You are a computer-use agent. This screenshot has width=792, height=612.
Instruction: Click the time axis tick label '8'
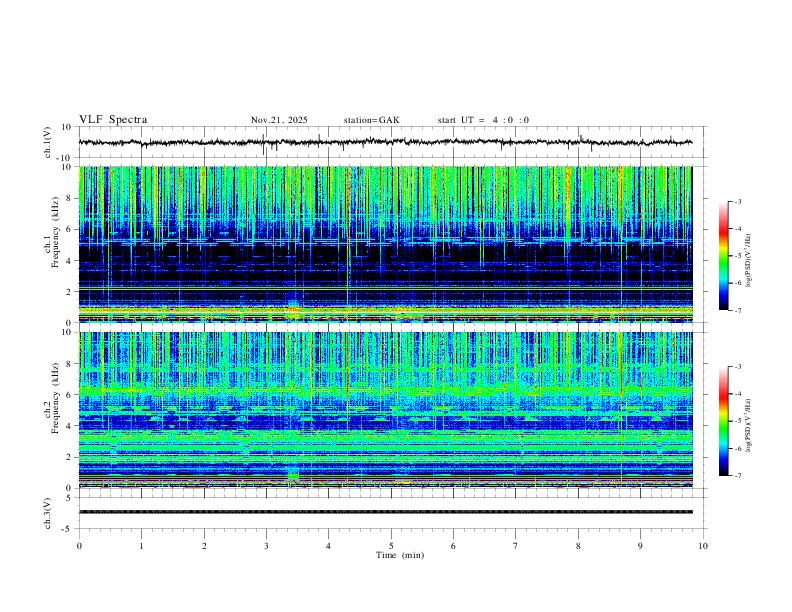[578, 546]
